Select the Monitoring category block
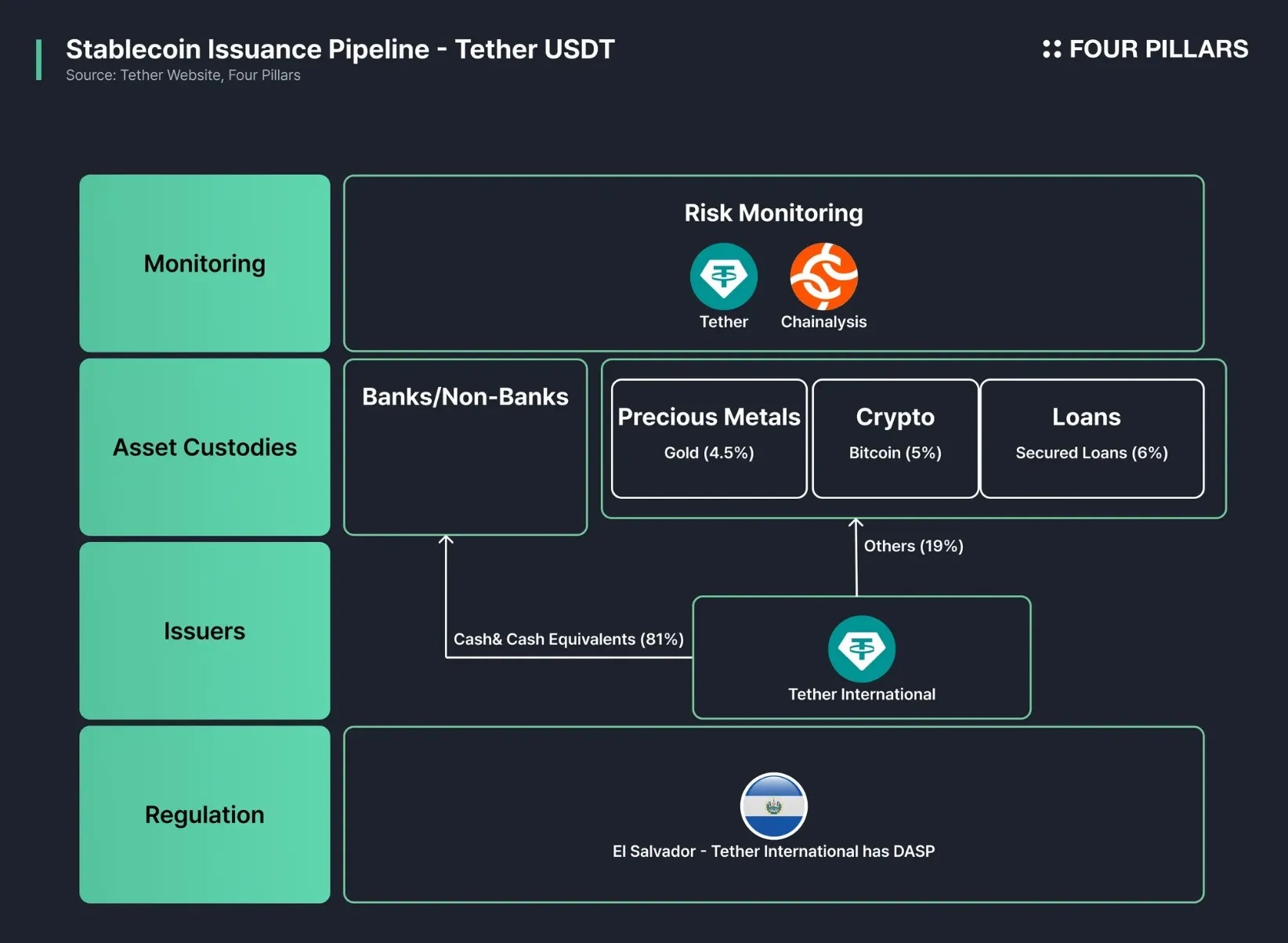The height and width of the screenshot is (943, 1288). (204, 263)
